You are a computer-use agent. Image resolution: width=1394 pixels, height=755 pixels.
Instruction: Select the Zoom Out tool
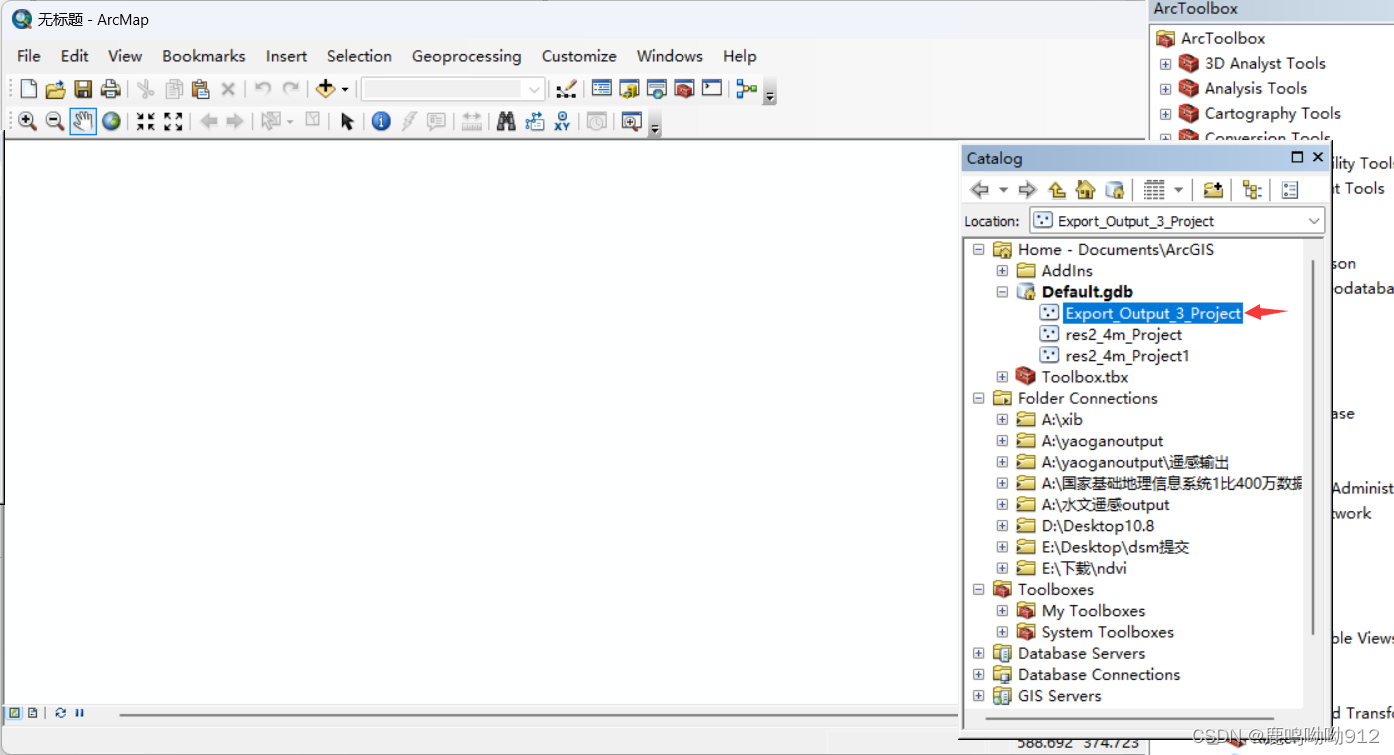pyautogui.click(x=55, y=121)
